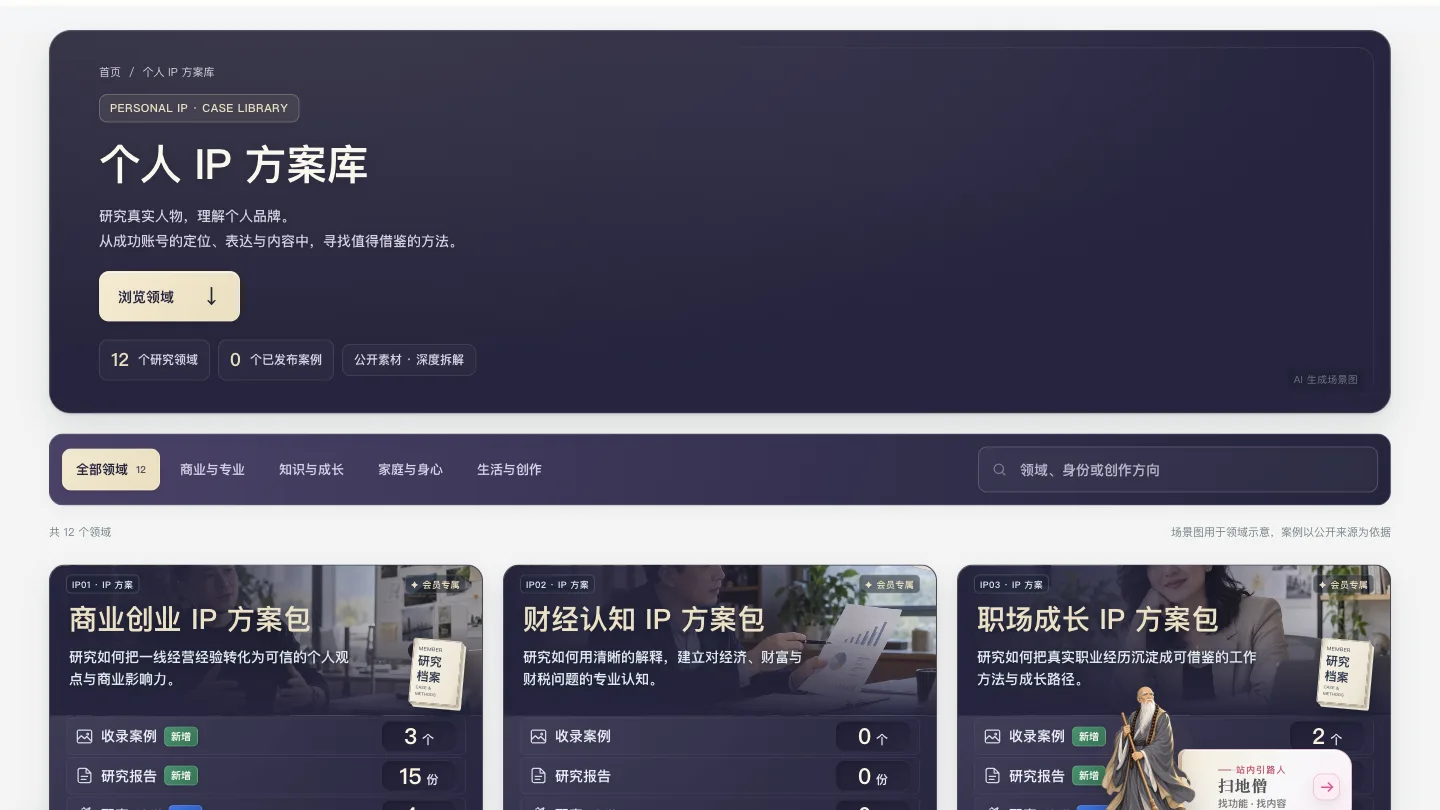
Task: Click the IP01 · IP 方案 label
Action: [x=102, y=584]
